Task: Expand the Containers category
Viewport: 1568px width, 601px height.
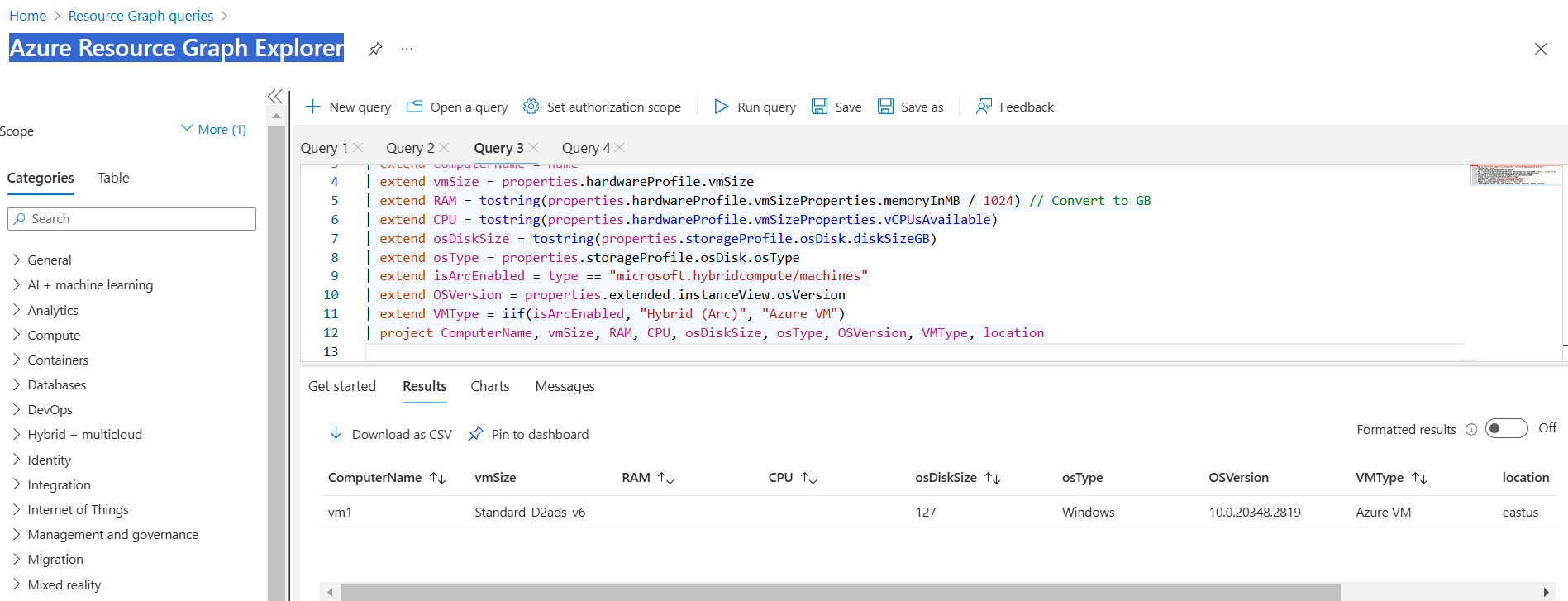Action: pos(16,360)
